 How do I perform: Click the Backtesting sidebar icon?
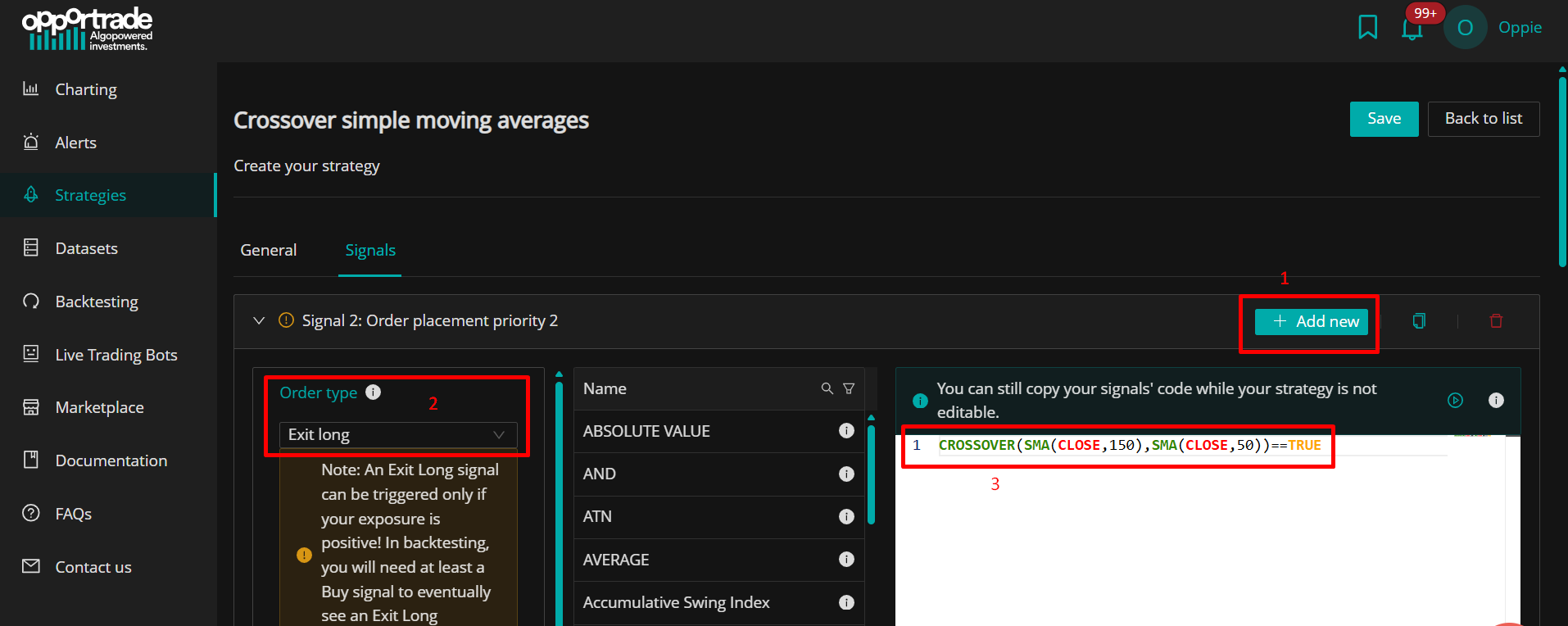point(31,301)
